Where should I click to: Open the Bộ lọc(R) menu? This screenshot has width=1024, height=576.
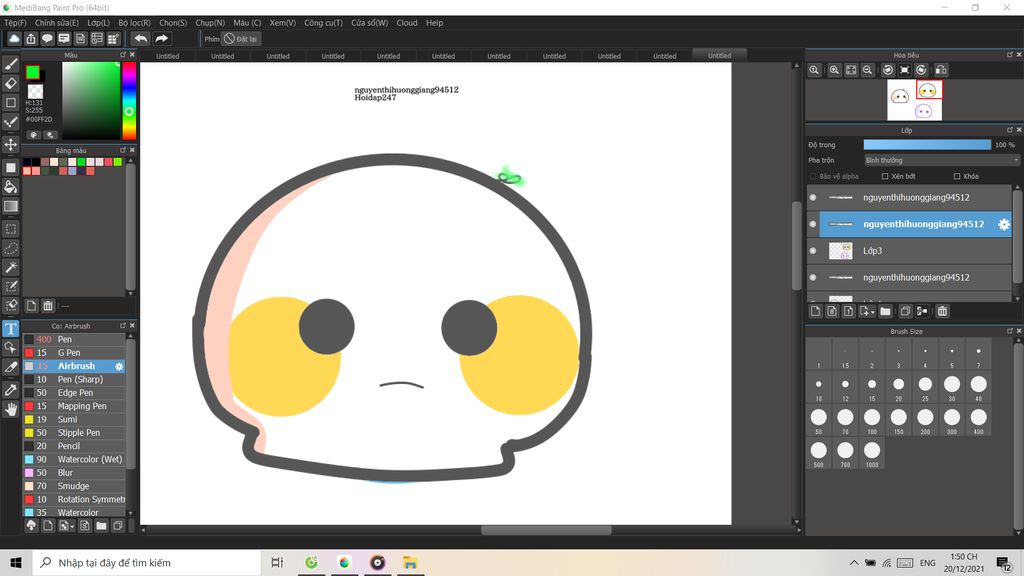[135, 23]
